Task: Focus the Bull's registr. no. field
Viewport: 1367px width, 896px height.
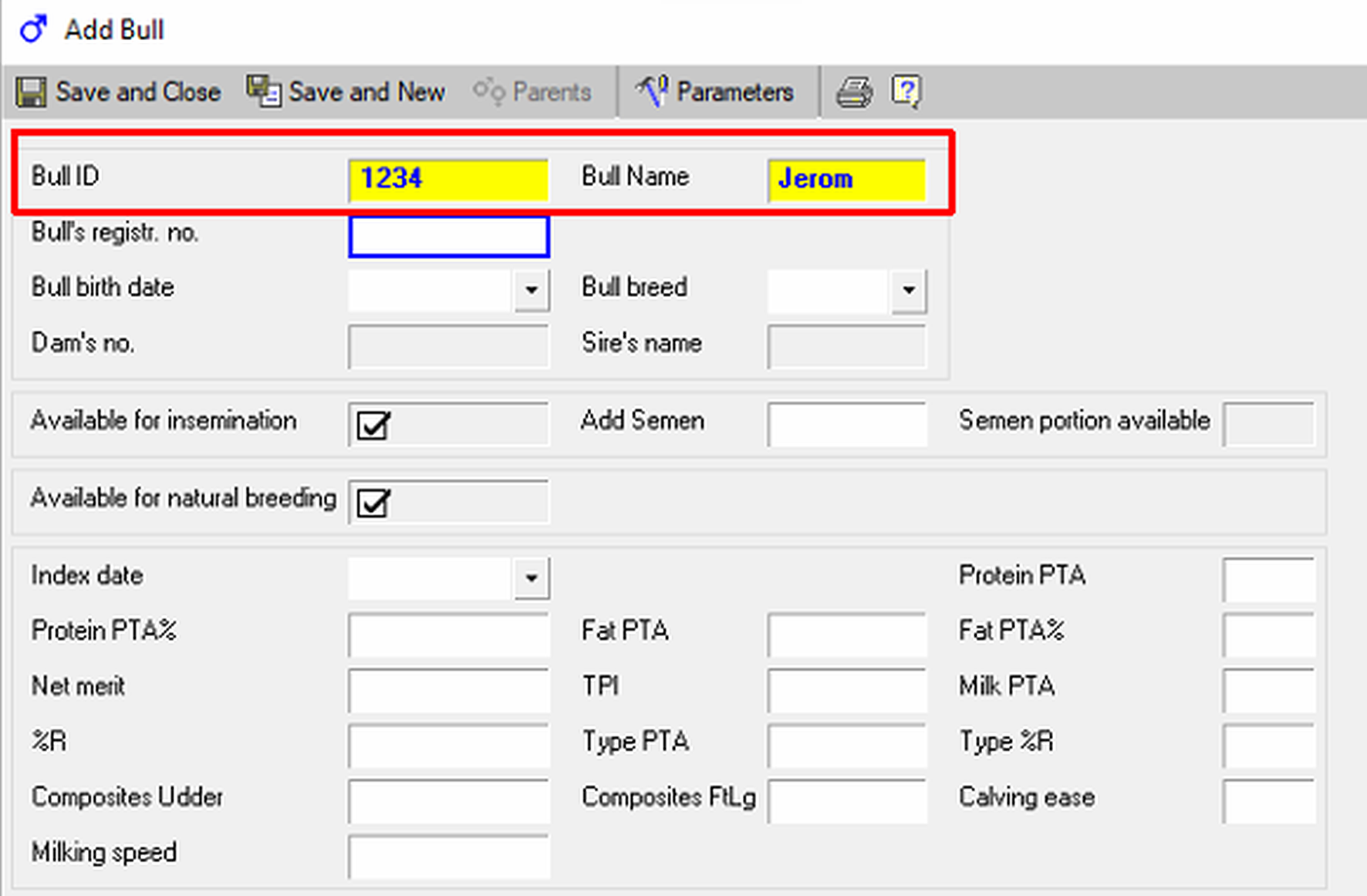Action: 449,236
